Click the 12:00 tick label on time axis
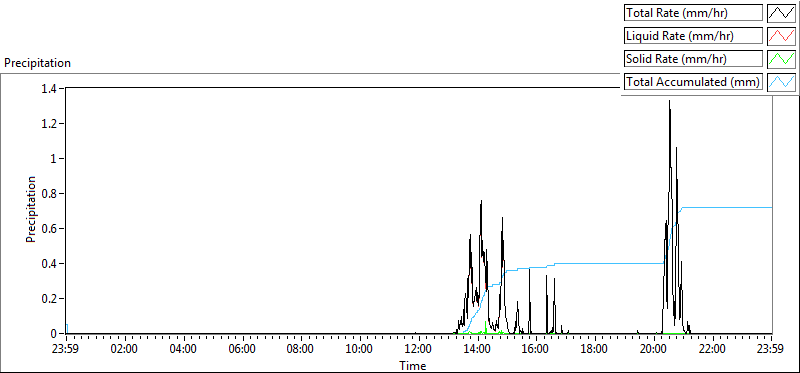 tap(419, 350)
